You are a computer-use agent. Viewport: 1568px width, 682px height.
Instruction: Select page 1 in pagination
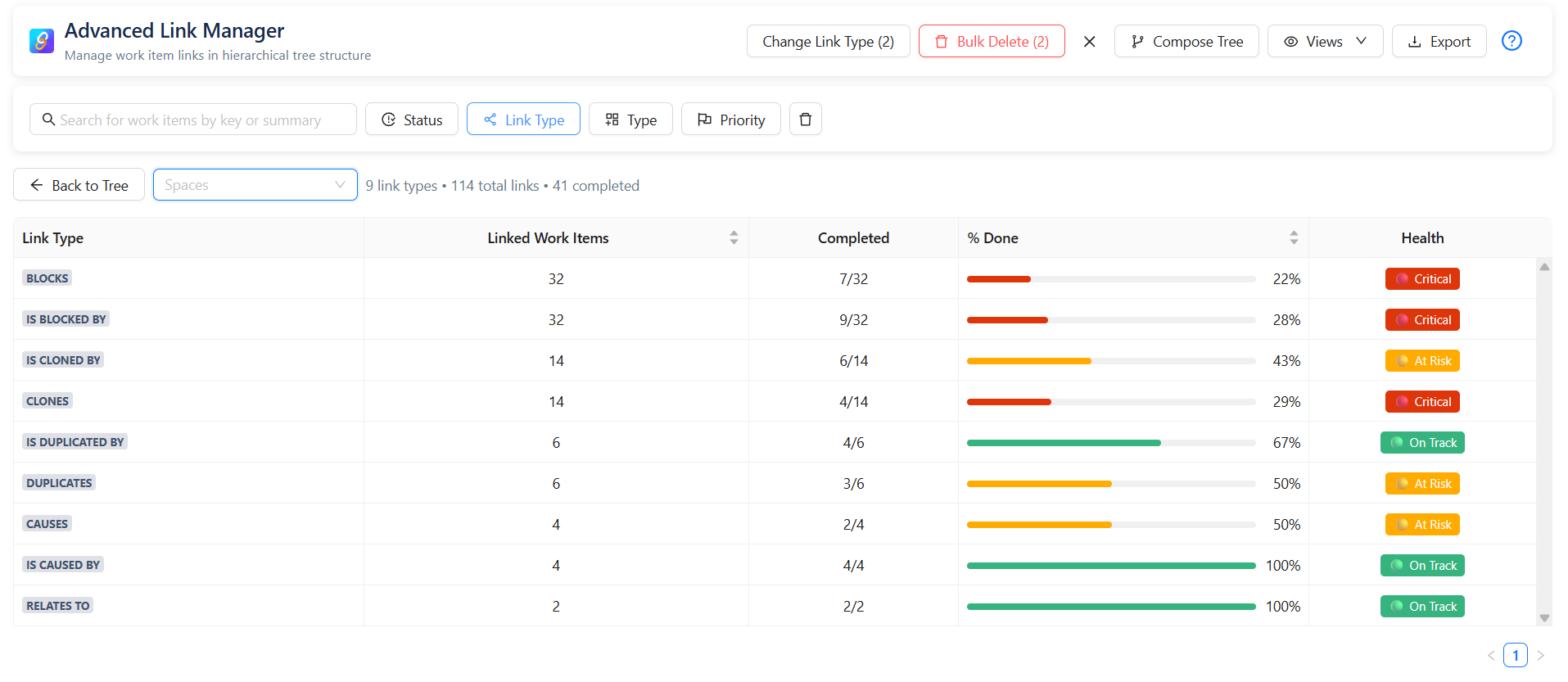1515,655
